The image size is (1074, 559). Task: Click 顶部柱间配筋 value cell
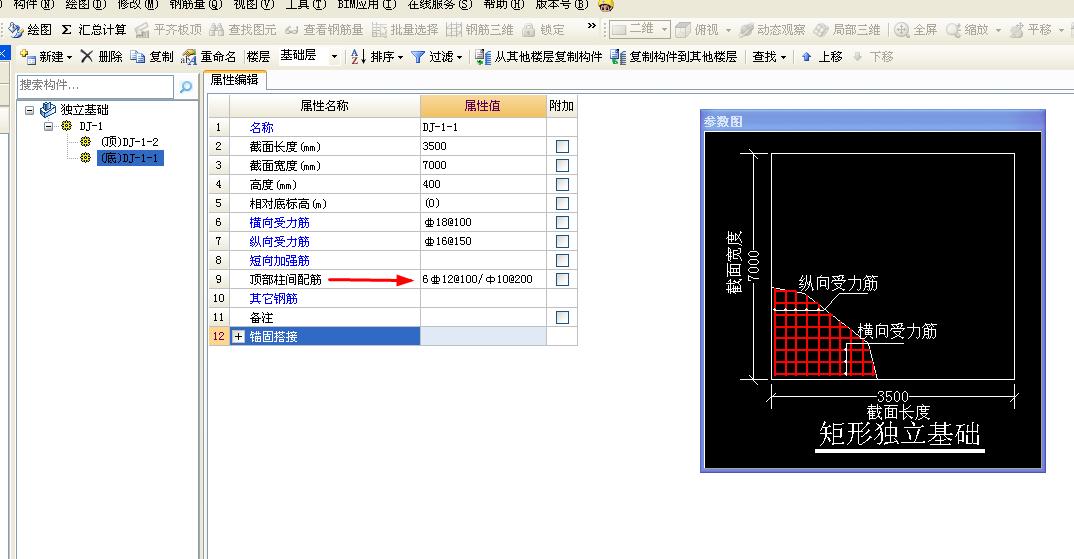[484, 280]
